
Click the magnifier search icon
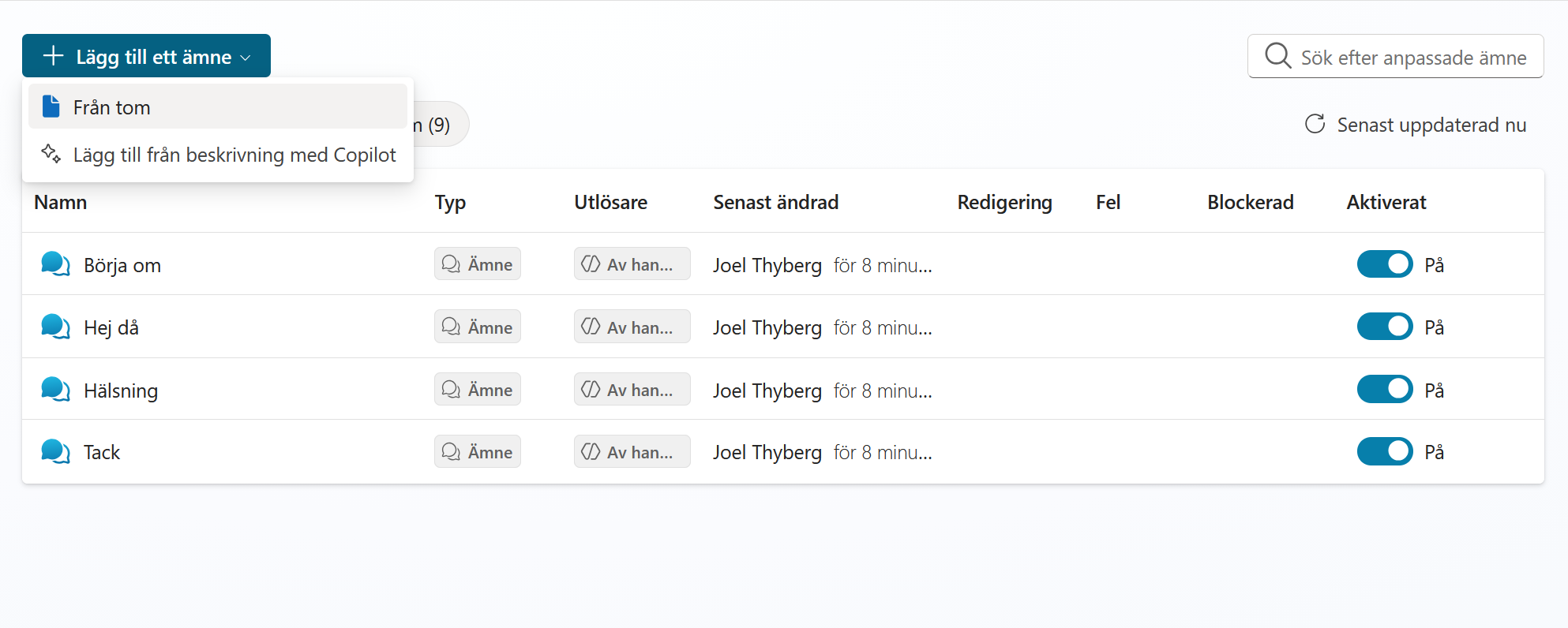1277,56
